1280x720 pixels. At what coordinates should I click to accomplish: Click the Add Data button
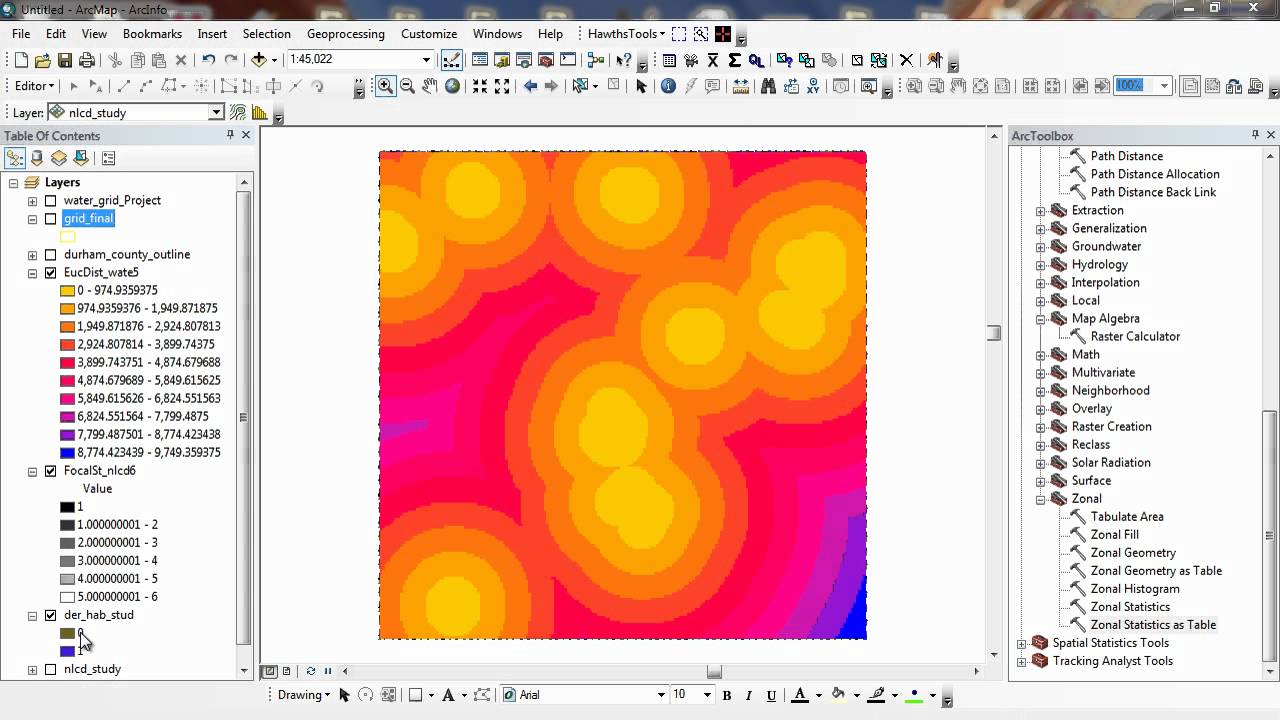(259, 60)
